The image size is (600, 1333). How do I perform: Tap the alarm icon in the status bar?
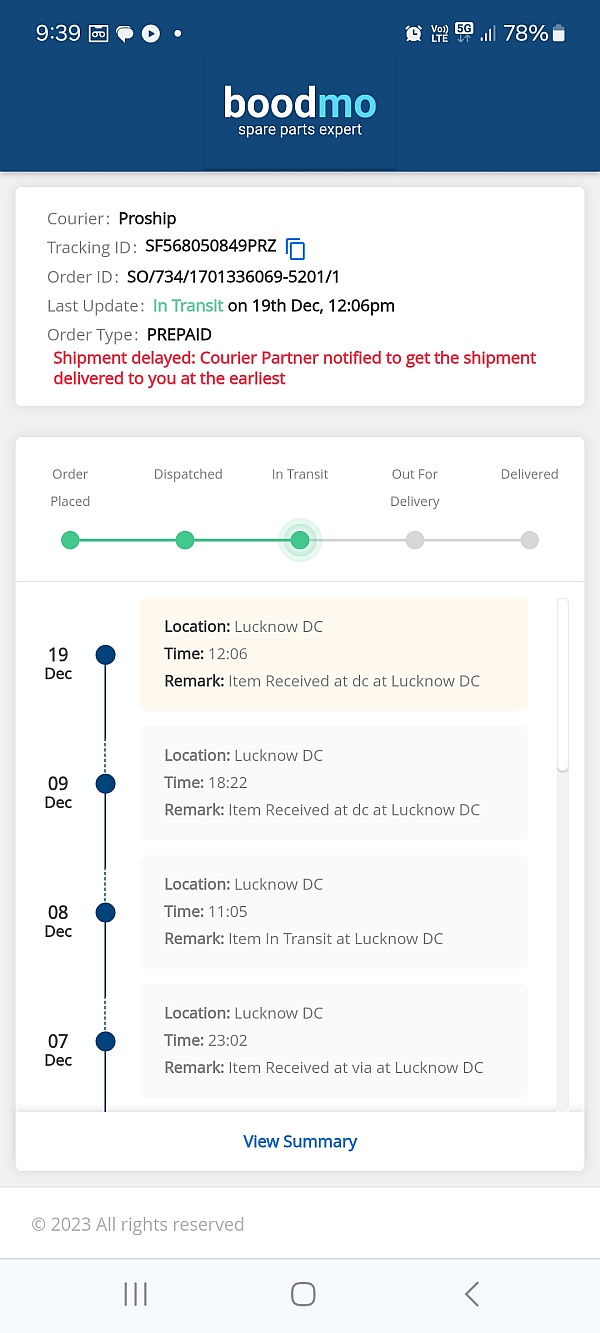click(413, 33)
